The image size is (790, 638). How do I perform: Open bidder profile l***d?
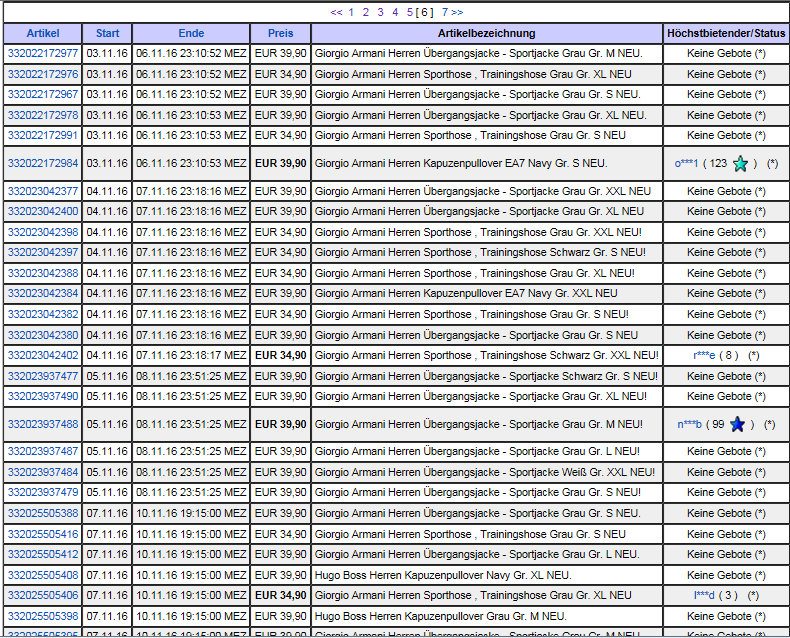[704, 595]
